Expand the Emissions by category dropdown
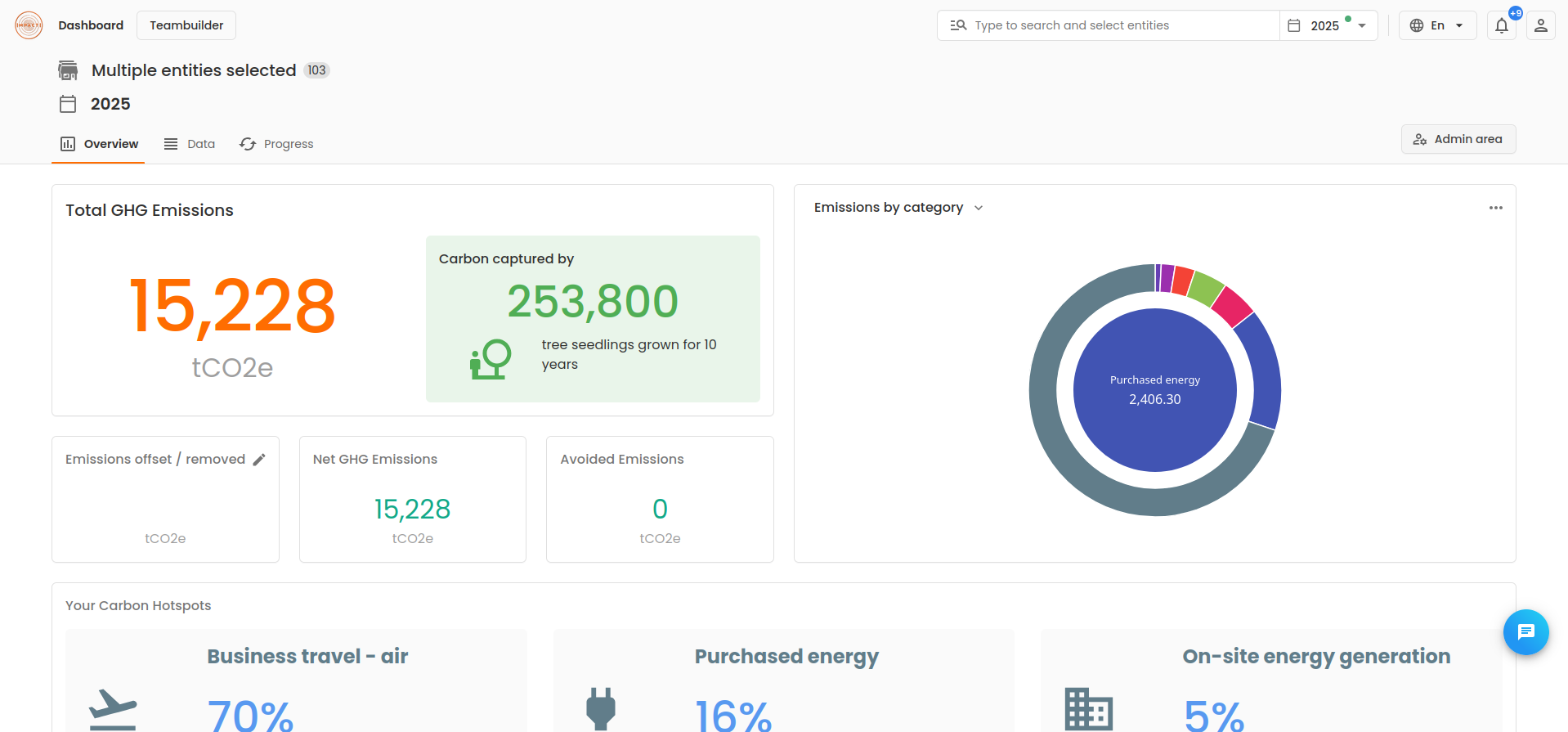The width and height of the screenshot is (1568, 732). (898, 208)
